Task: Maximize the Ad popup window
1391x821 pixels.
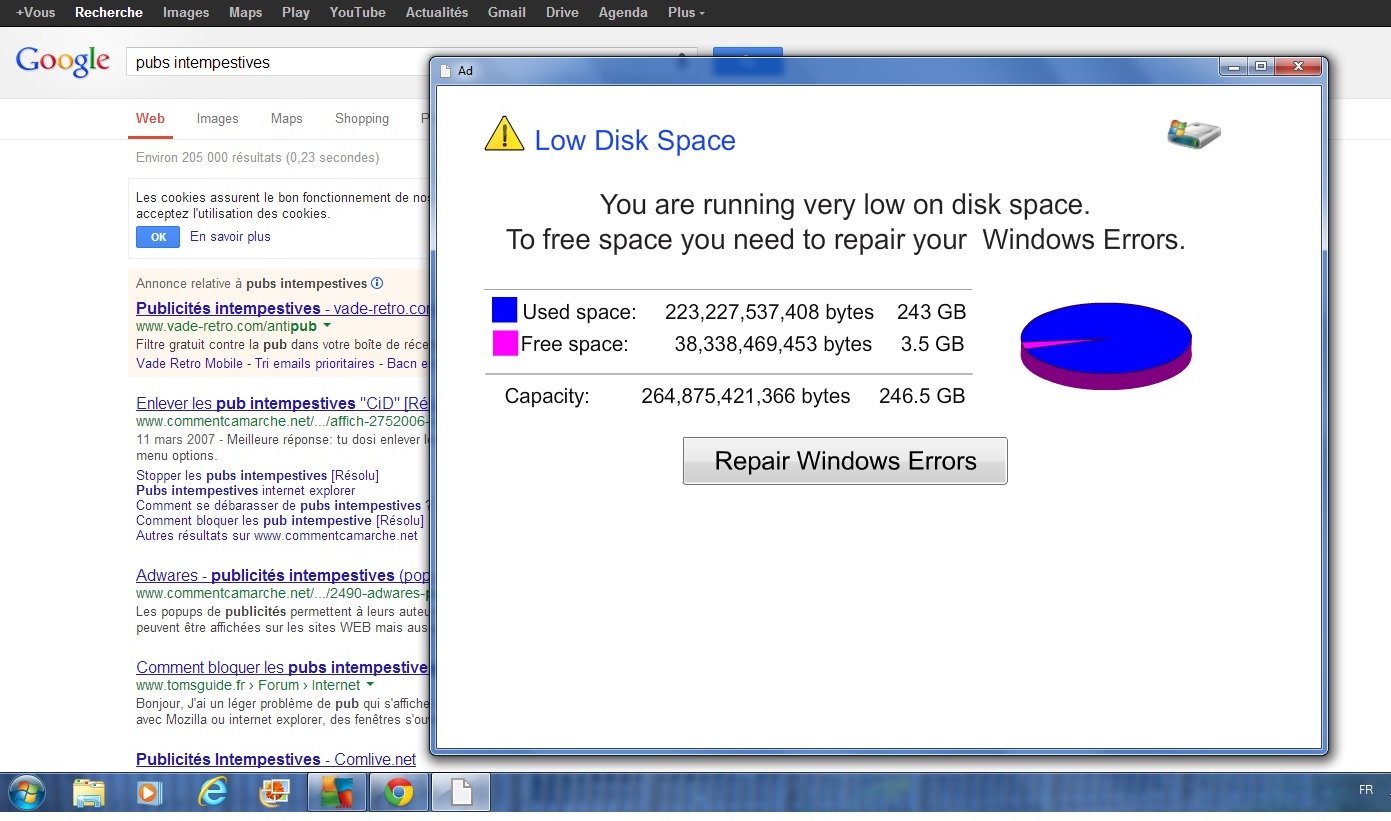Action: pyautogui.click(x=1261, y=67)
